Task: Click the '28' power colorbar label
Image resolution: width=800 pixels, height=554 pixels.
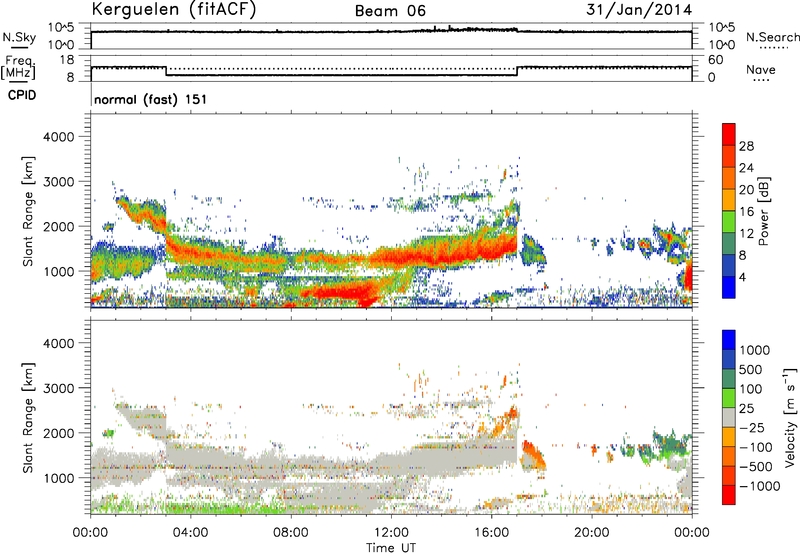Action: [746, 146]
